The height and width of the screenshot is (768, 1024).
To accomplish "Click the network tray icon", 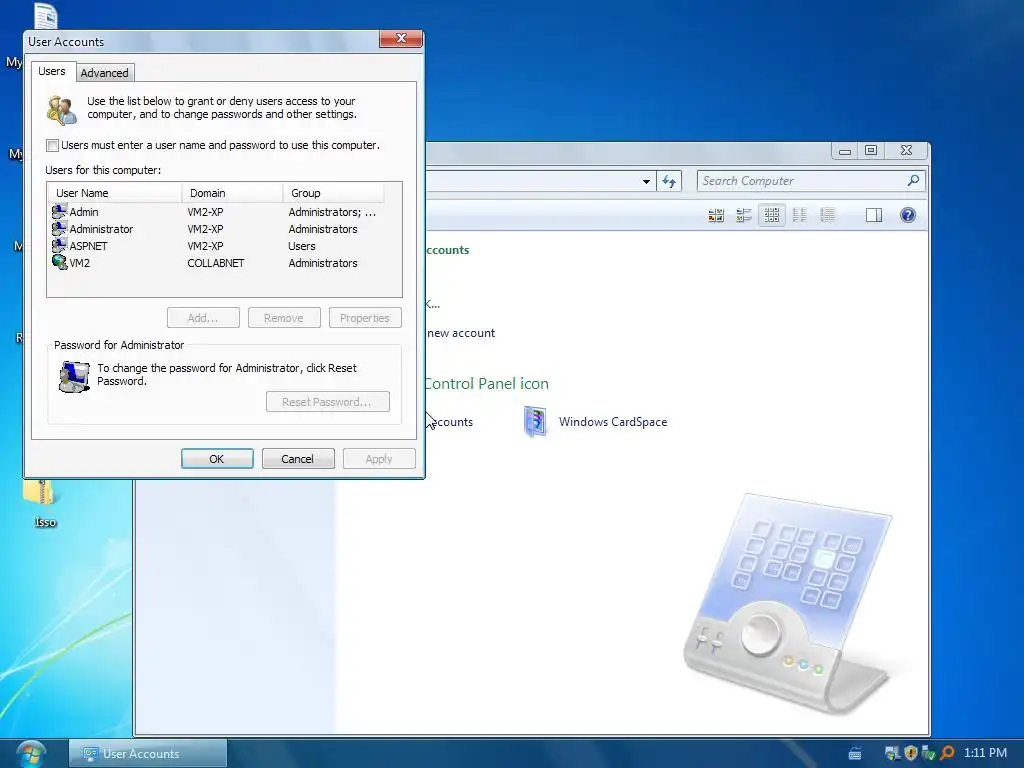I will click(x=893, y=753).
